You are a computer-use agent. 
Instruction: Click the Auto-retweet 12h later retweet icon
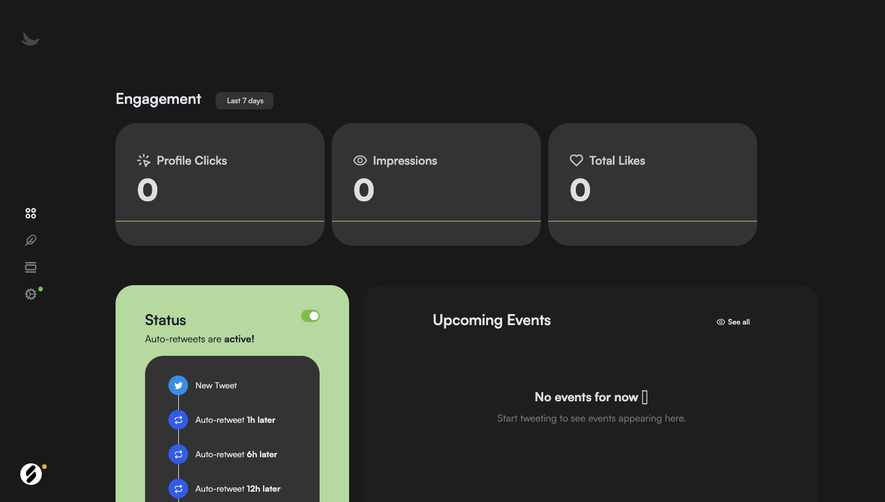pyautogui.click(x=178, y=488)
